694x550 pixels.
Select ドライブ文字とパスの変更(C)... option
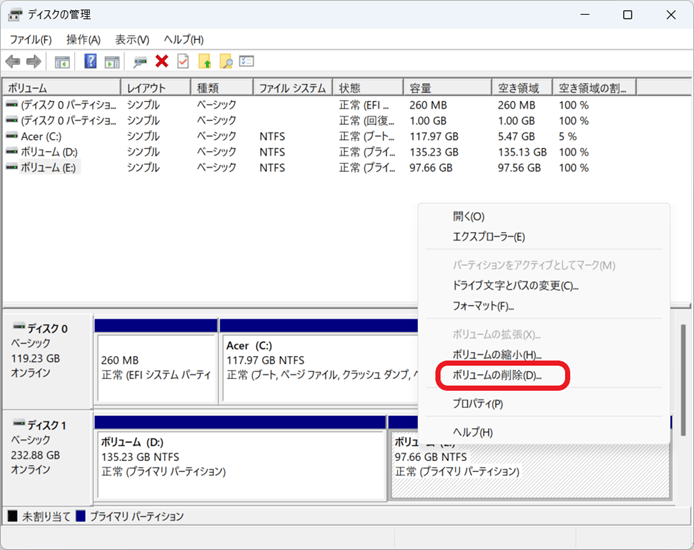tap(515, 286)
